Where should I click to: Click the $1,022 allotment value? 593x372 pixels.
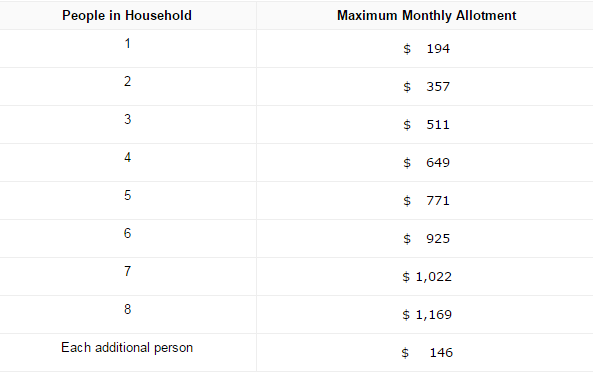(427, 277)
